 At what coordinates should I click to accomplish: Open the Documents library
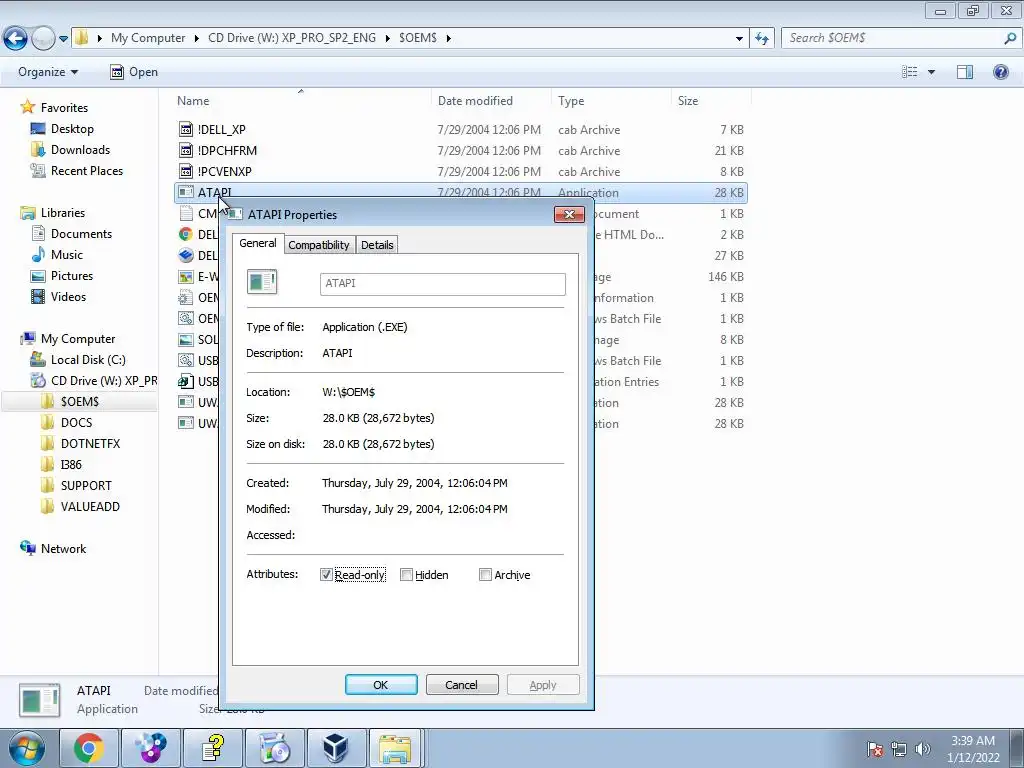[81, 234]
